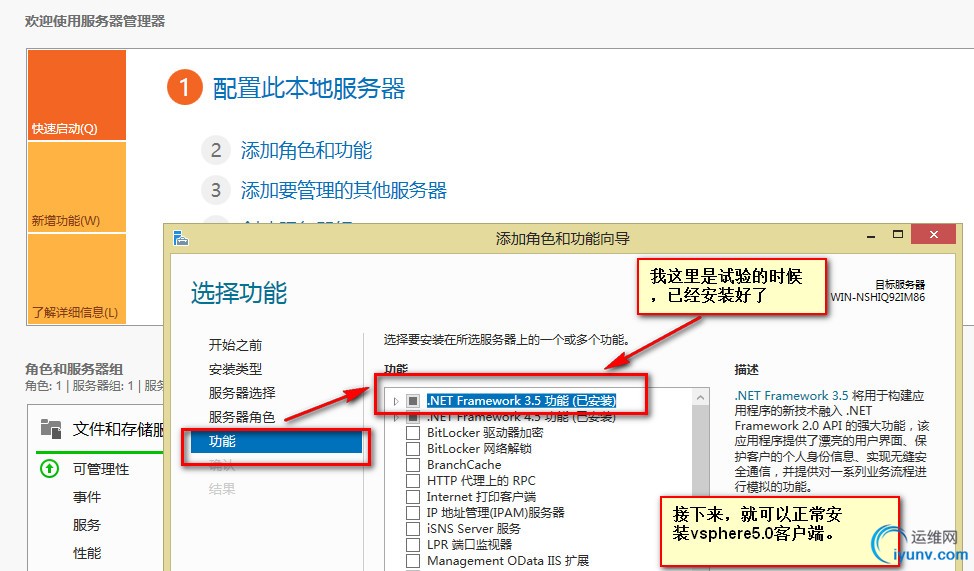
Task: Open the 配置此本地服务器 link
Action: (309, 88)
